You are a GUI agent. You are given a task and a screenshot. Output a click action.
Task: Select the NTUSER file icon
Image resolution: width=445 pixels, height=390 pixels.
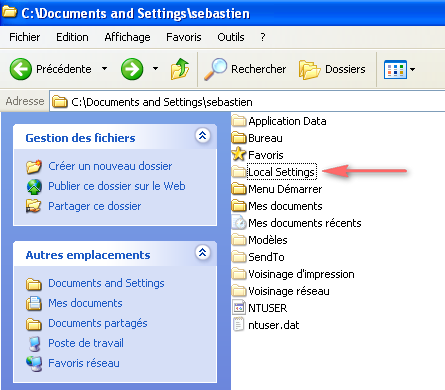[x=239, y=308]
